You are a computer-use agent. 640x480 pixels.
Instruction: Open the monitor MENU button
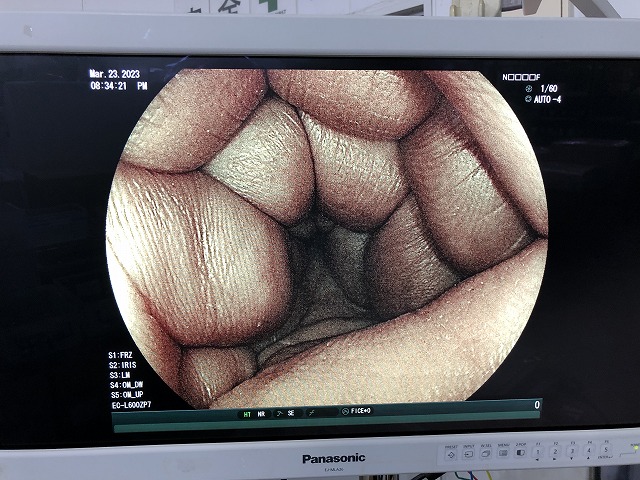pyautogui.click(x=503, y=453)
